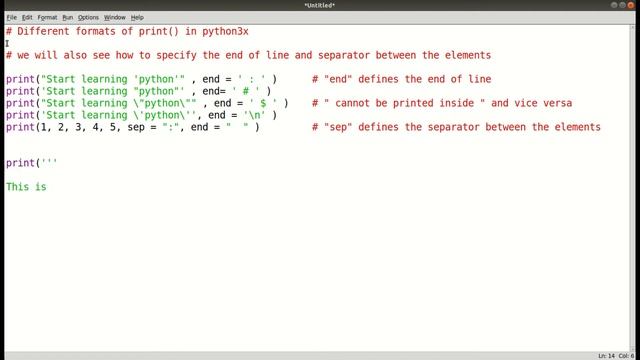640x360 pixels.
Task: Open the Options menu
Action: 88,18
